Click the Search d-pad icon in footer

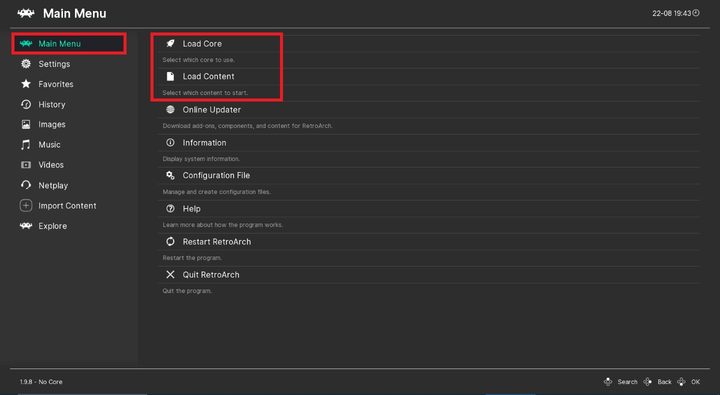[608, 382]
